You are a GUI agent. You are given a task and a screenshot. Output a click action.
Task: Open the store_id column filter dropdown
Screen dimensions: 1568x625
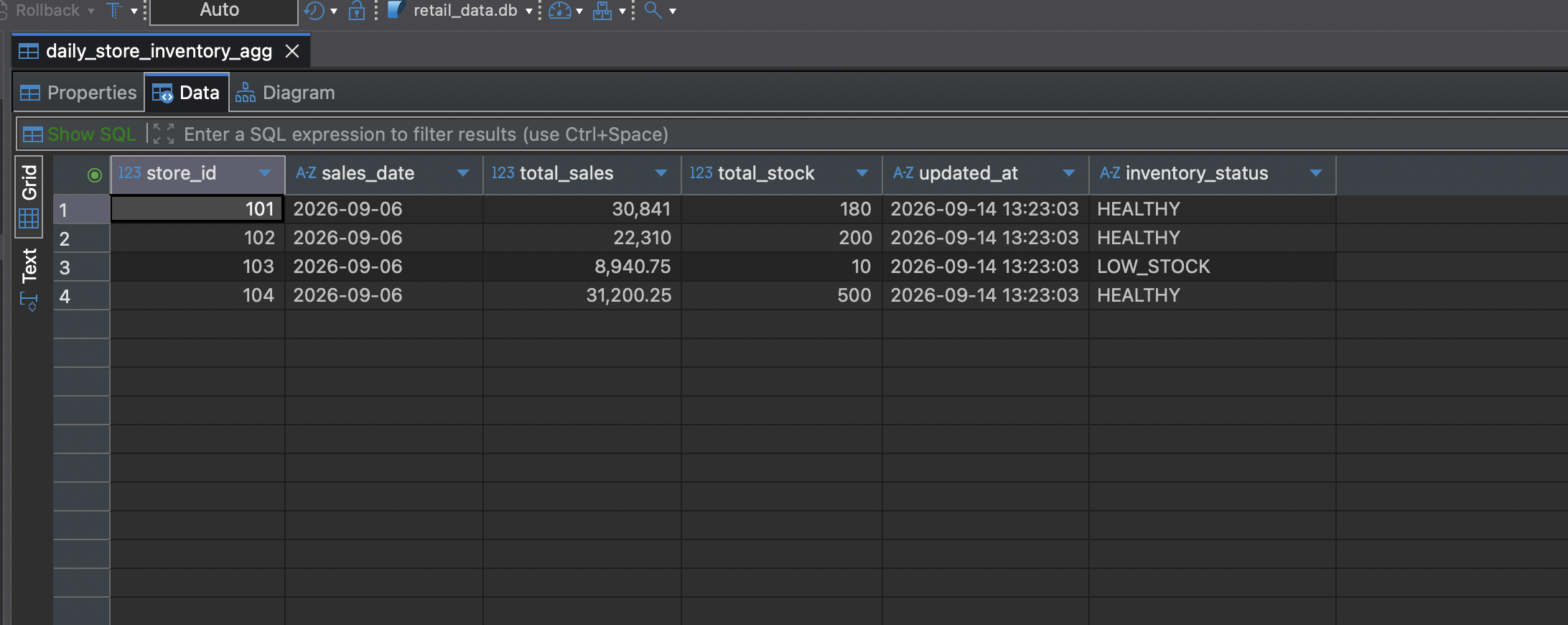pyautogui.click(x=265, y=173)
